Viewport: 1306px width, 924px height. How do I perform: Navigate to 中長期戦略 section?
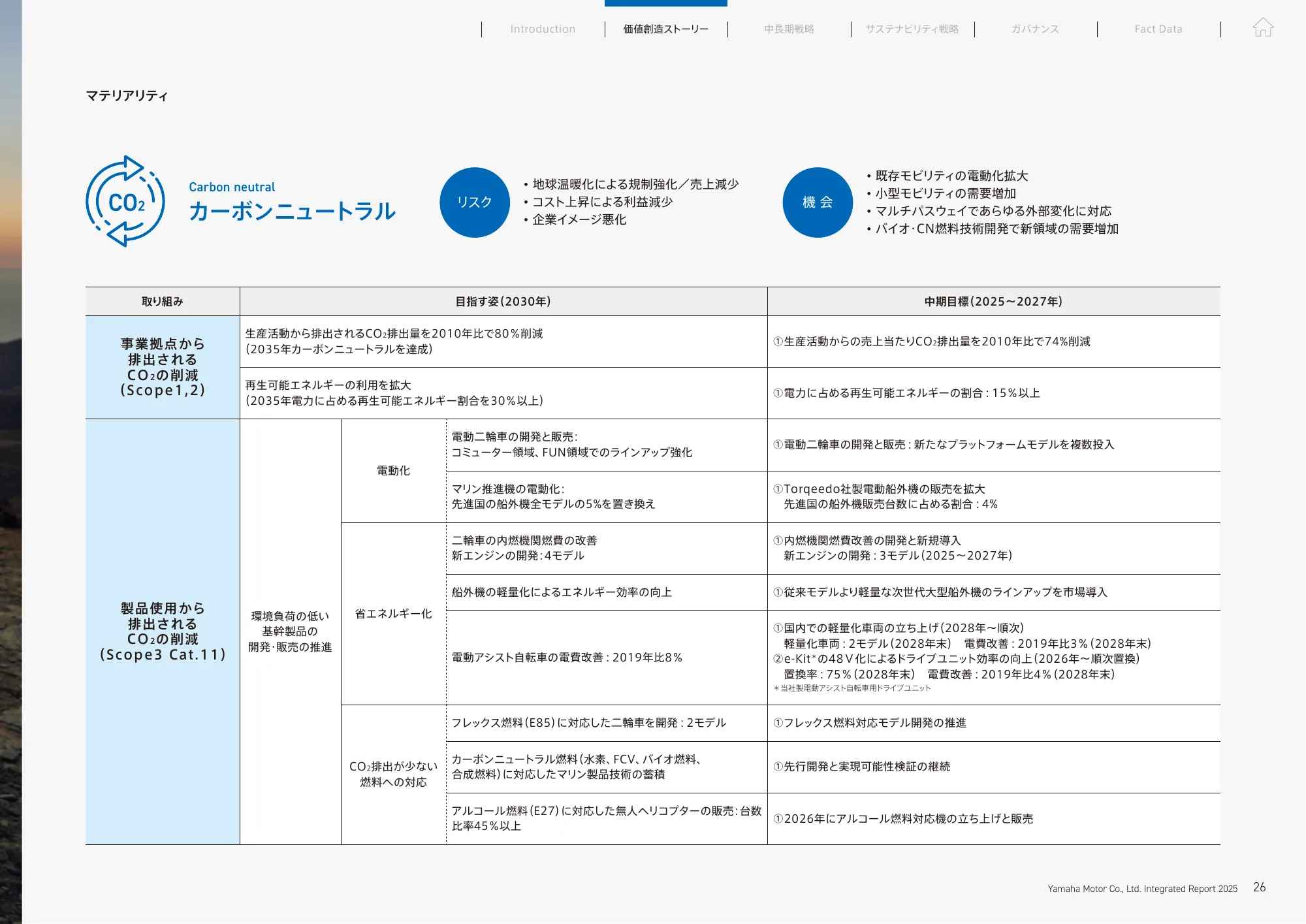tap(789, 29)
